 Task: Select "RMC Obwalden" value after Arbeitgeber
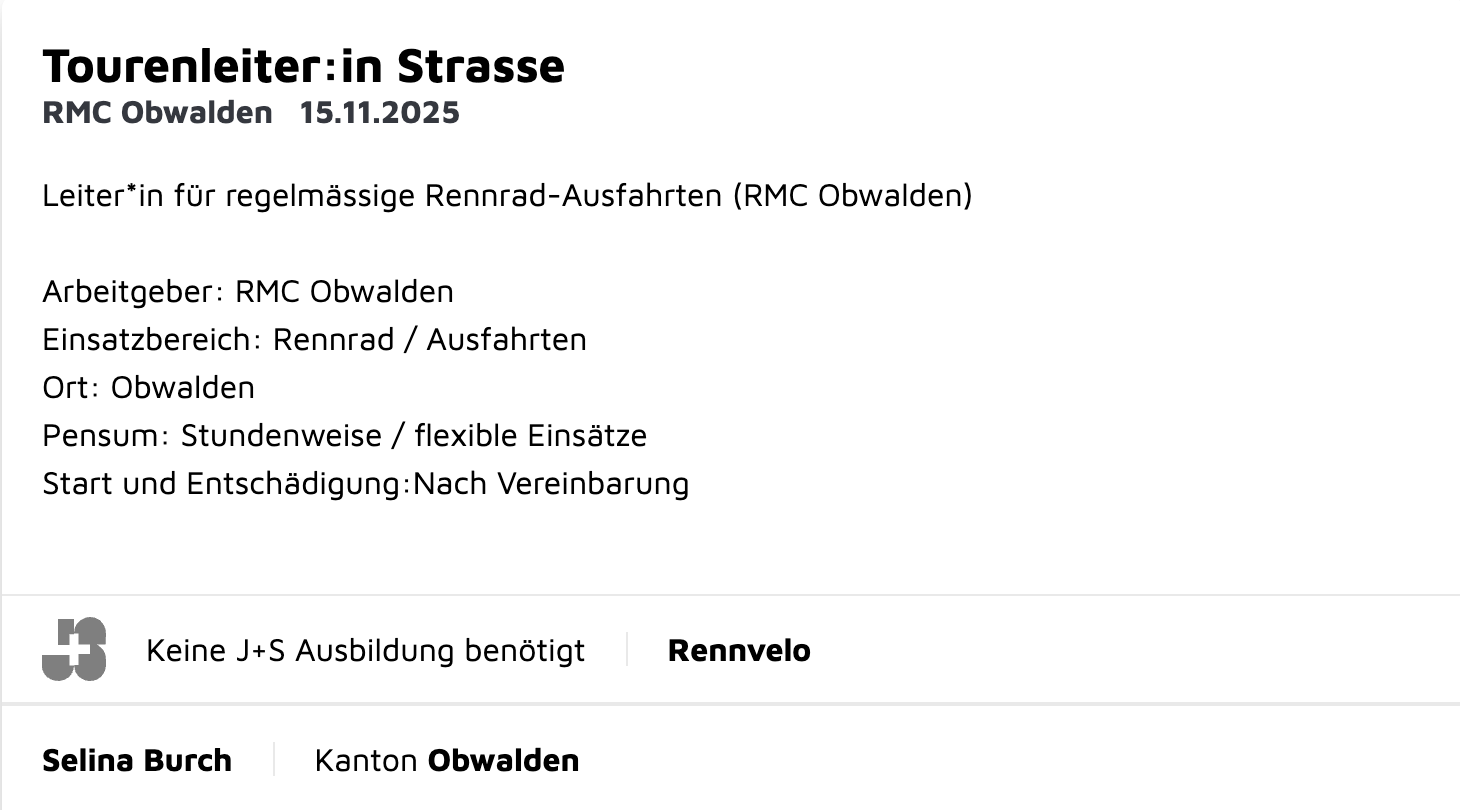tap(344, 292)
